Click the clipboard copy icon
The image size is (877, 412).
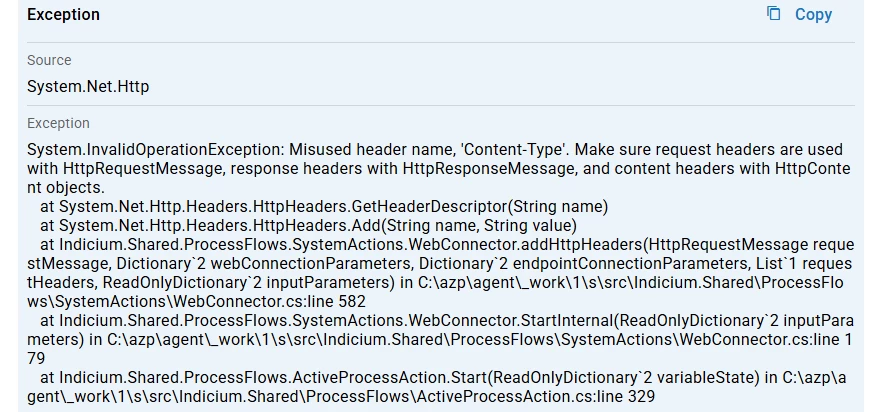[x=773, y=14]
